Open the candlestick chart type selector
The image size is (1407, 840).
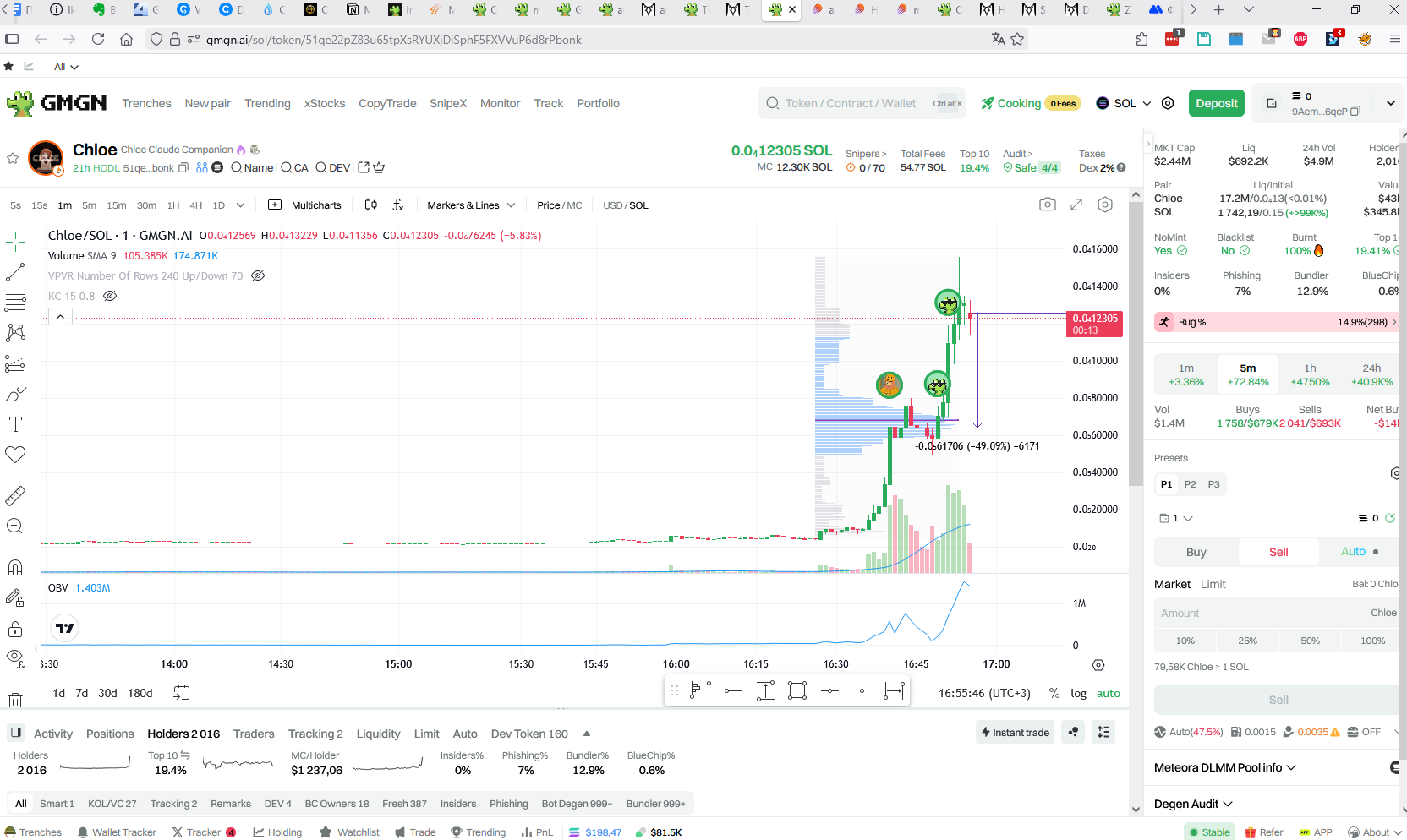pyautogui.click(x=370, y=205)
